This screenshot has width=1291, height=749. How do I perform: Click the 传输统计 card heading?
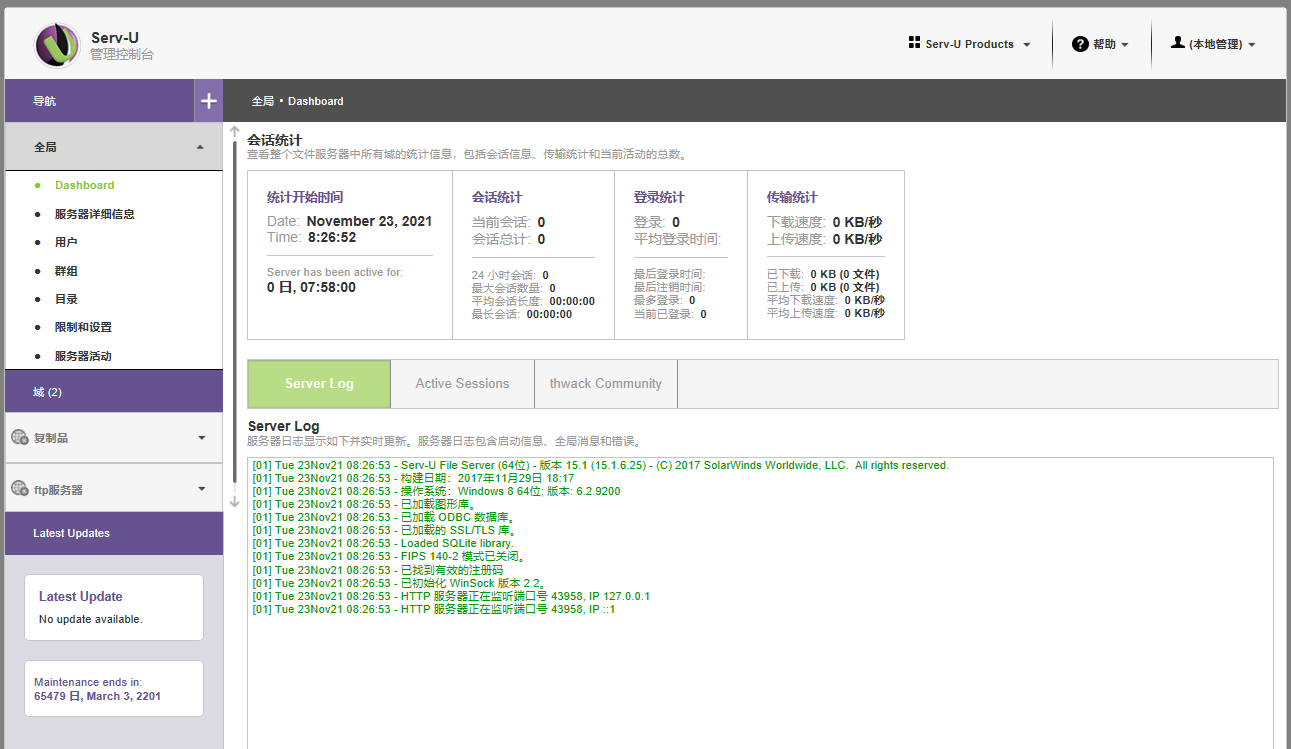(792, 197)
